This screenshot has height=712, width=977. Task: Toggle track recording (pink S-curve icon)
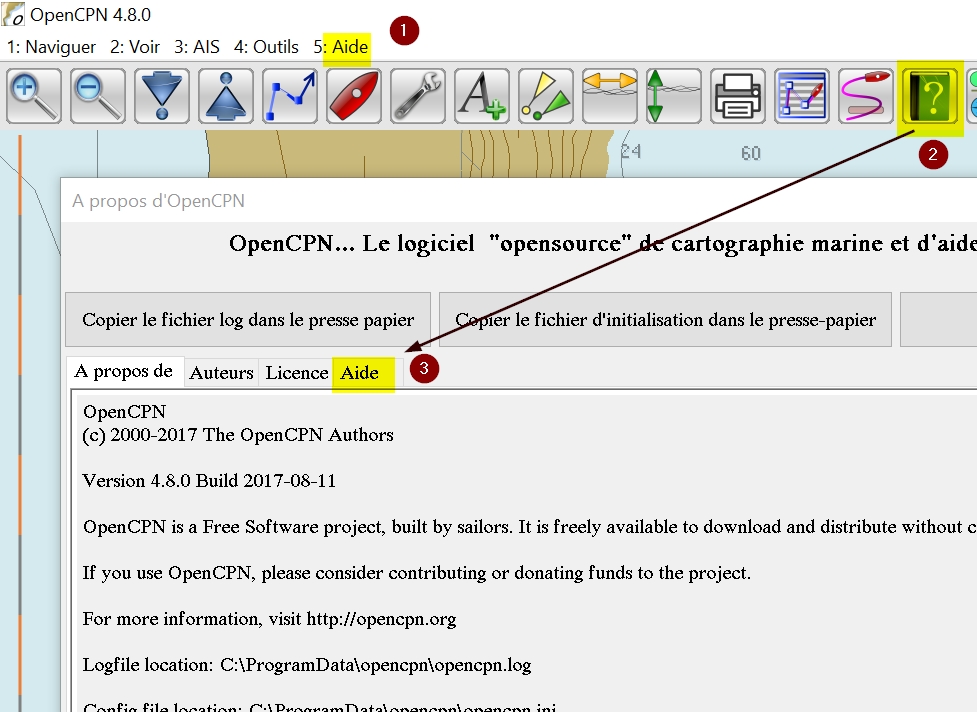coord(866,96)
